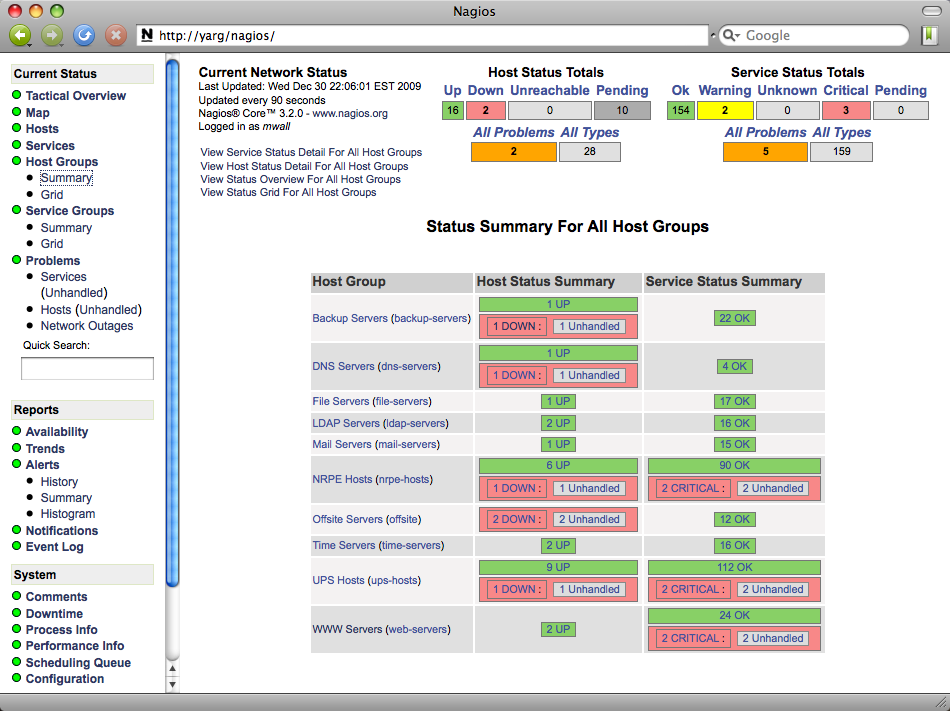The image size is (950, 711).
Task: Open the NRPE Hosts host group link
Action: click(x=342, y=479)
